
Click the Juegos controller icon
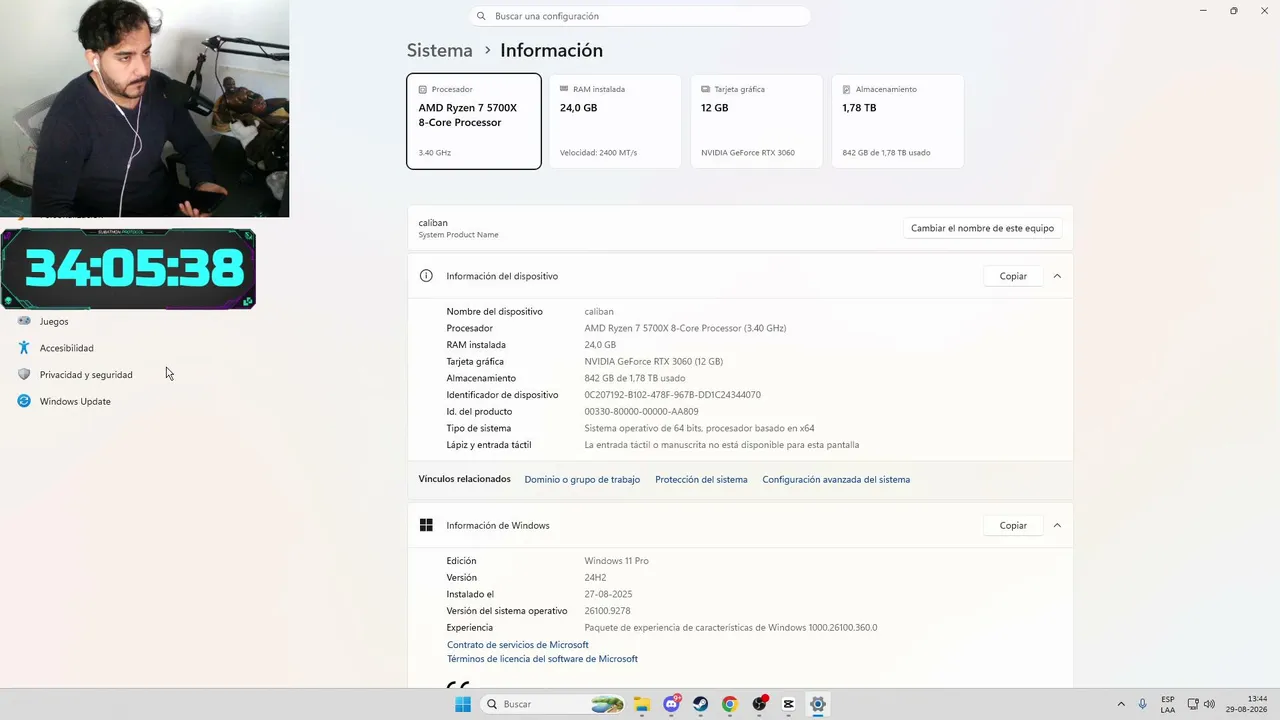tap(24, 321)
